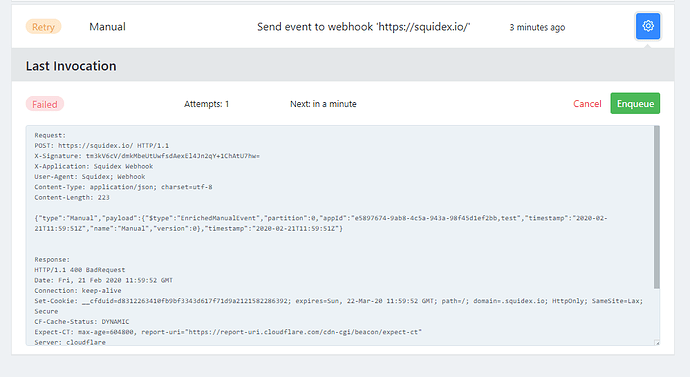Screen dimensions: 690x377
Task: Click the 'CF-Cache-Status: DYNAMIC' line
Action: [x=82, y=322]
